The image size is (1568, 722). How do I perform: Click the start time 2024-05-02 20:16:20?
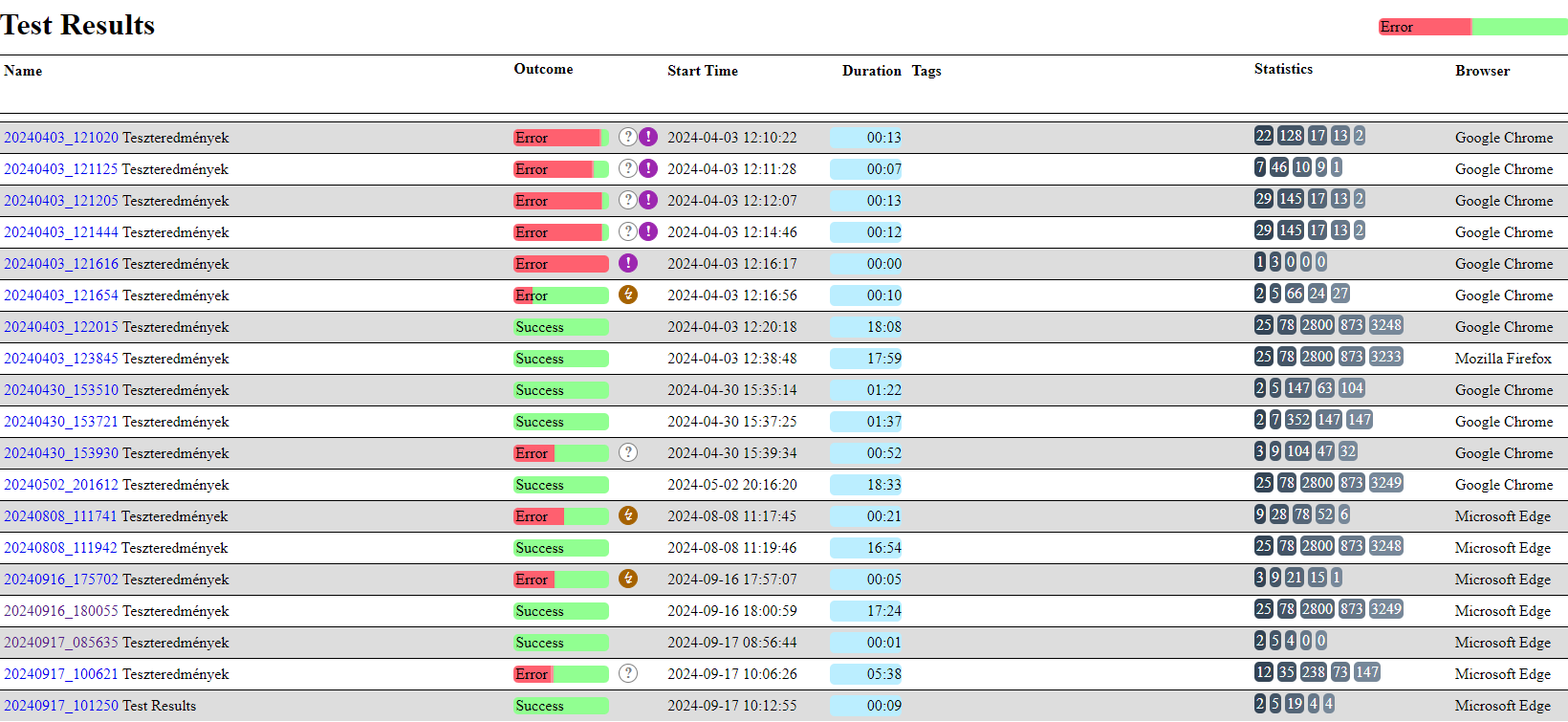pos(732,485)
